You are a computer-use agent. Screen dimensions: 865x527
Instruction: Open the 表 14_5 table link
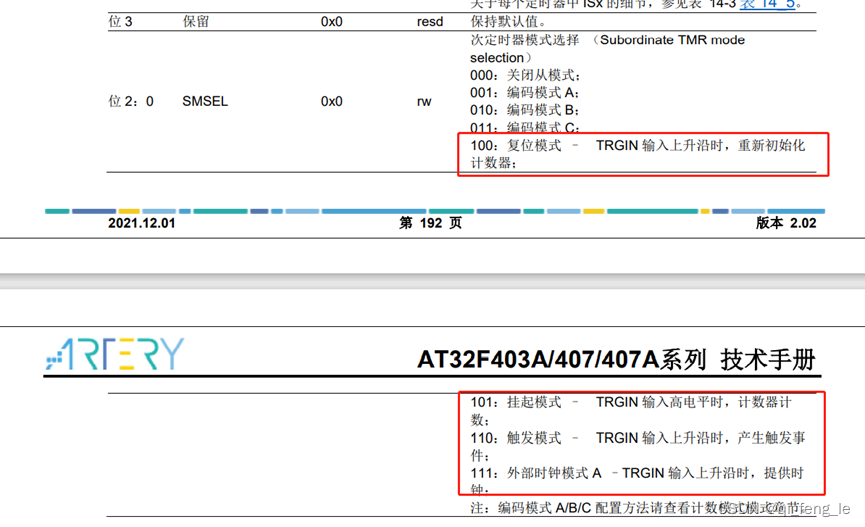click(x=767, y=4)
